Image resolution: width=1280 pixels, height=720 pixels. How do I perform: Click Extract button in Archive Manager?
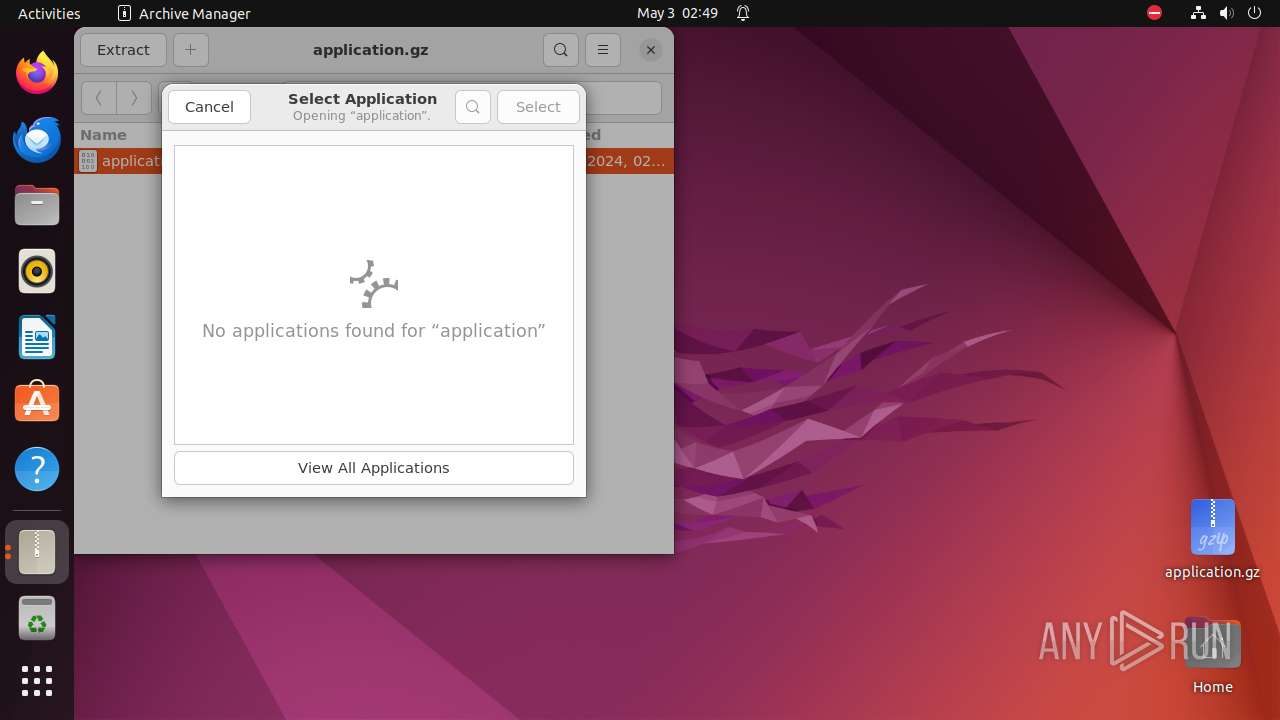123,50
